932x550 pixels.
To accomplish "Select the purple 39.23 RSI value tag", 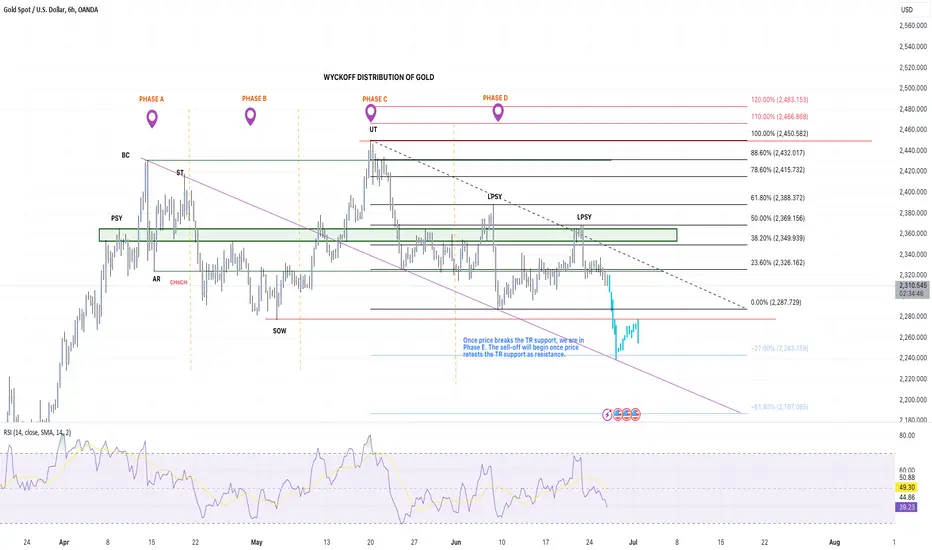I will pyautogui.click(x=908, y=507).
